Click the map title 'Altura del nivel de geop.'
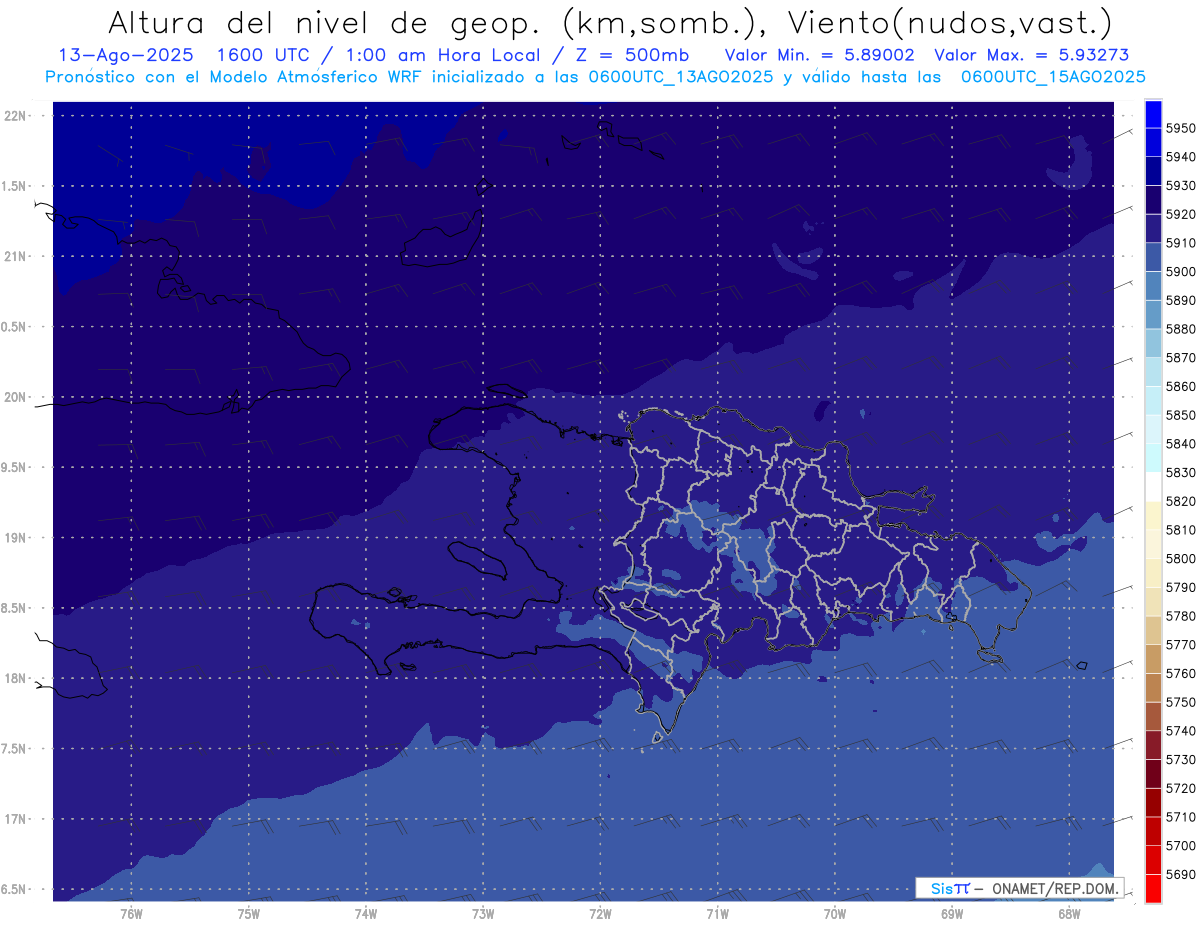 325,23
